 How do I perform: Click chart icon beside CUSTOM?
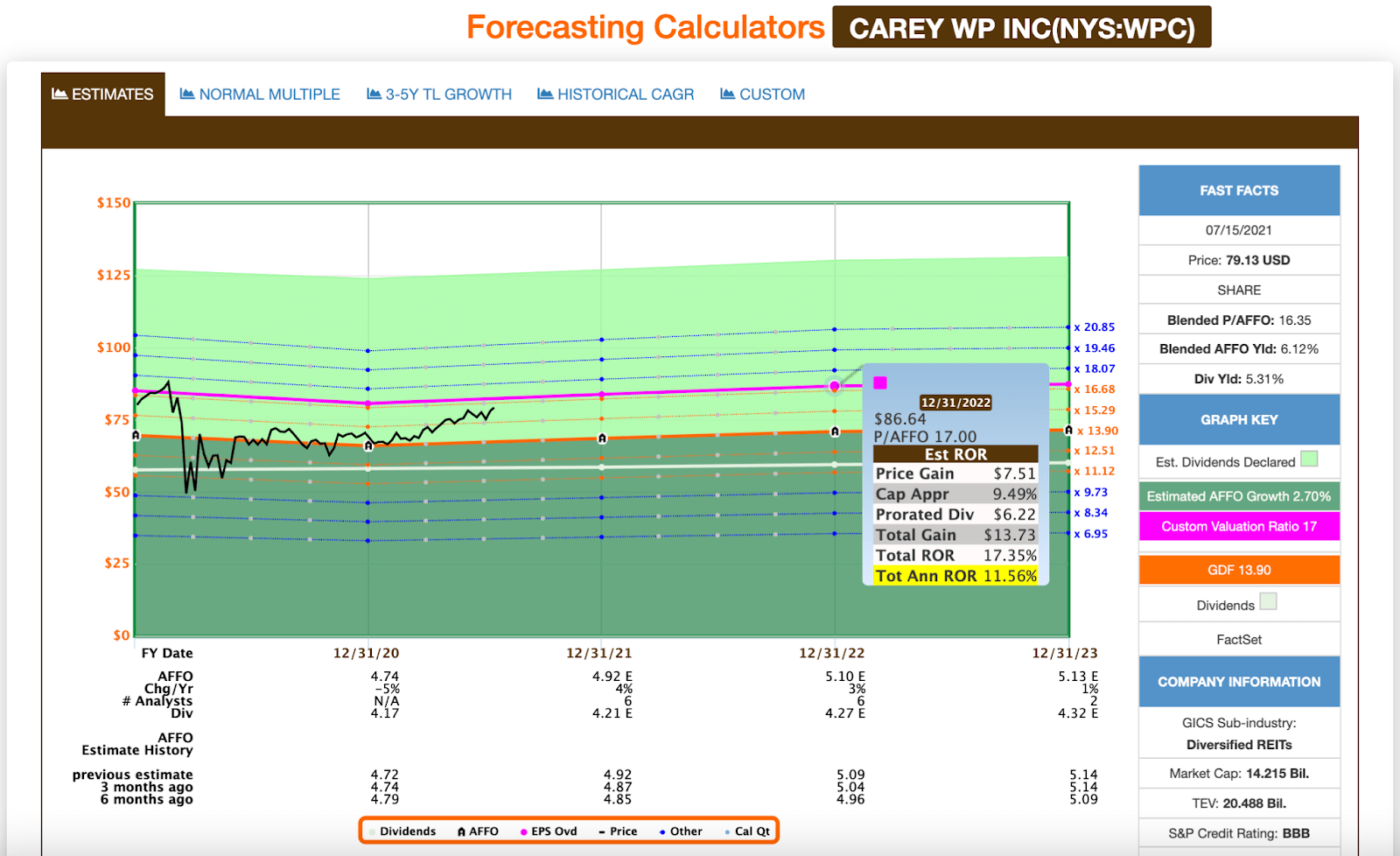[728, 94]
